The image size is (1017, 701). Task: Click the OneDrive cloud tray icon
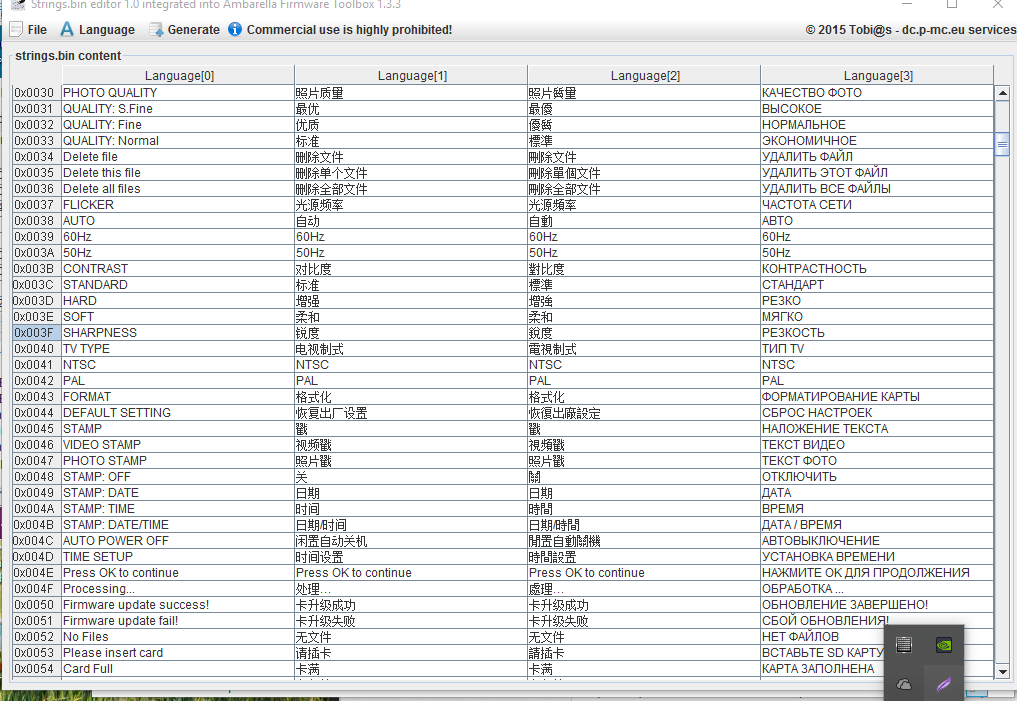[x=904, y=684]
